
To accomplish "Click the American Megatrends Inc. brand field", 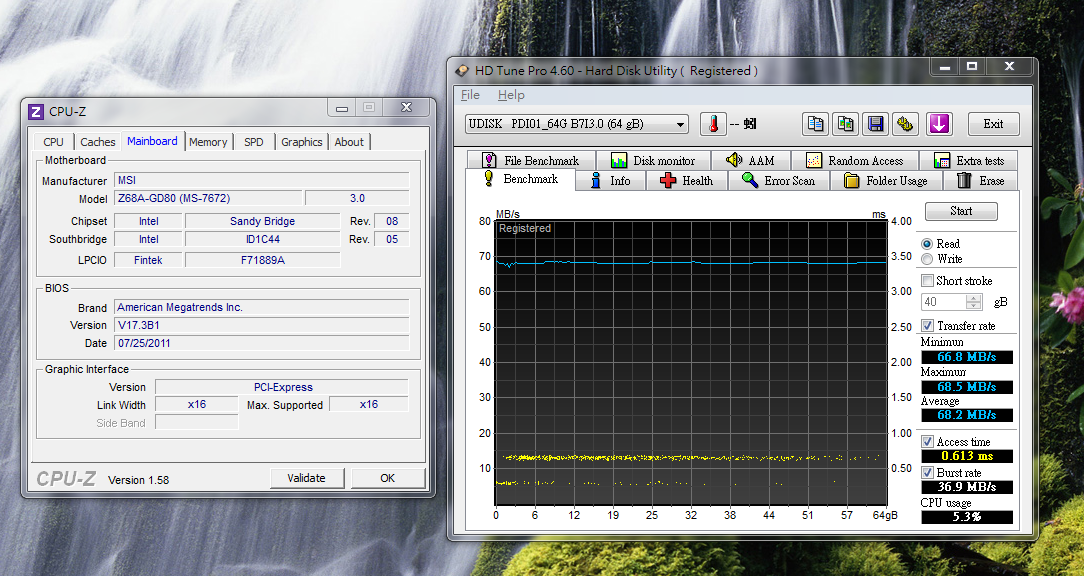I will pyautogui.click(x=262, y=308).
